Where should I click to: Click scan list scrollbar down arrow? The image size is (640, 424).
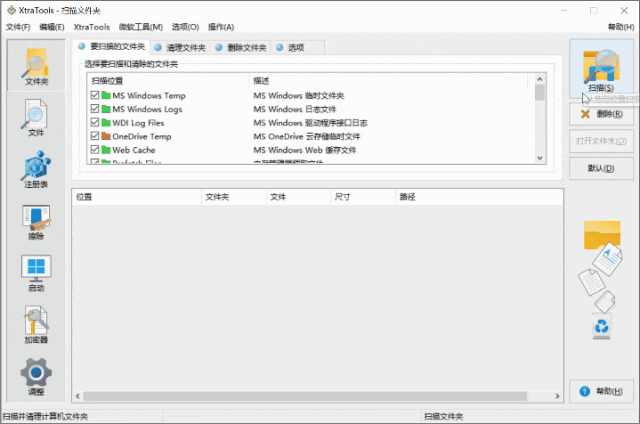click(540, 158)
